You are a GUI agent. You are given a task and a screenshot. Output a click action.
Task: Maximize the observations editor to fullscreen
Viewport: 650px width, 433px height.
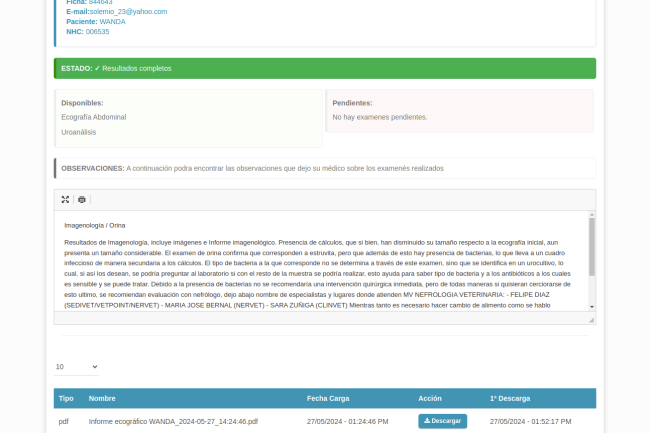(65, 199)
